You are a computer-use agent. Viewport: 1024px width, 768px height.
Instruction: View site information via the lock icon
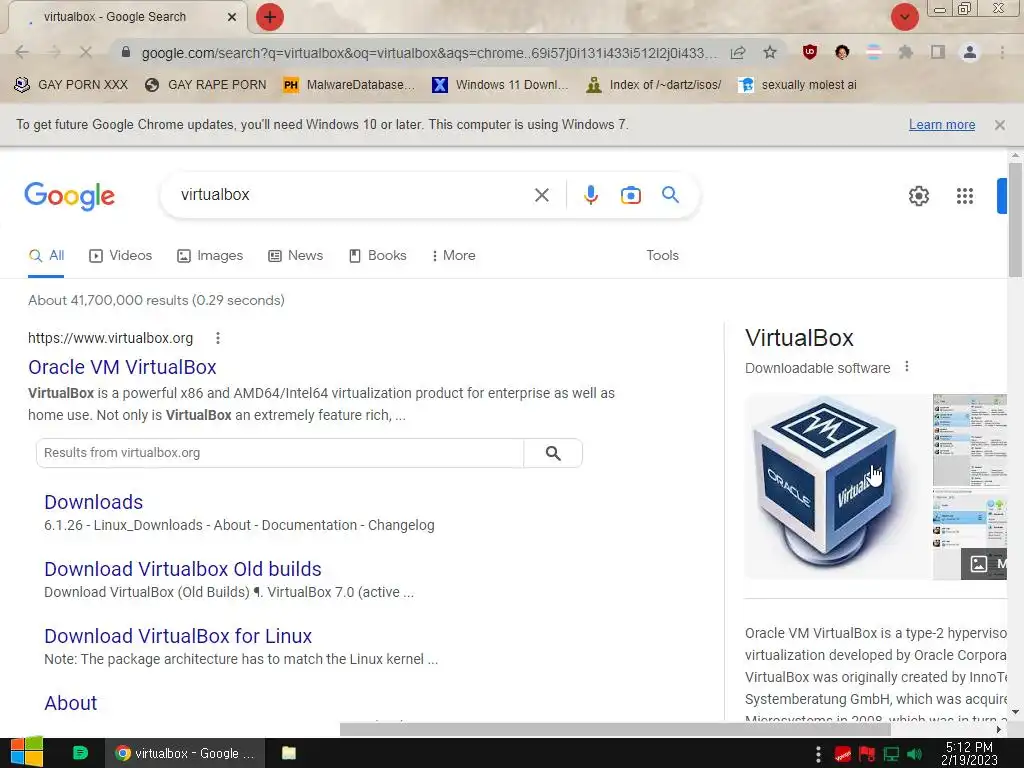[x=126, y=52]
